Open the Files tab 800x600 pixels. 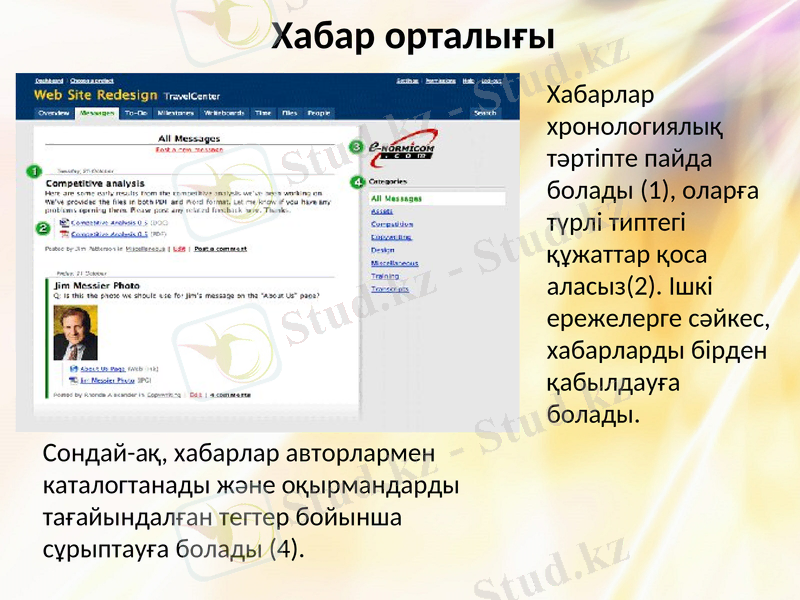pyautogui.click(x=289, y=113)
